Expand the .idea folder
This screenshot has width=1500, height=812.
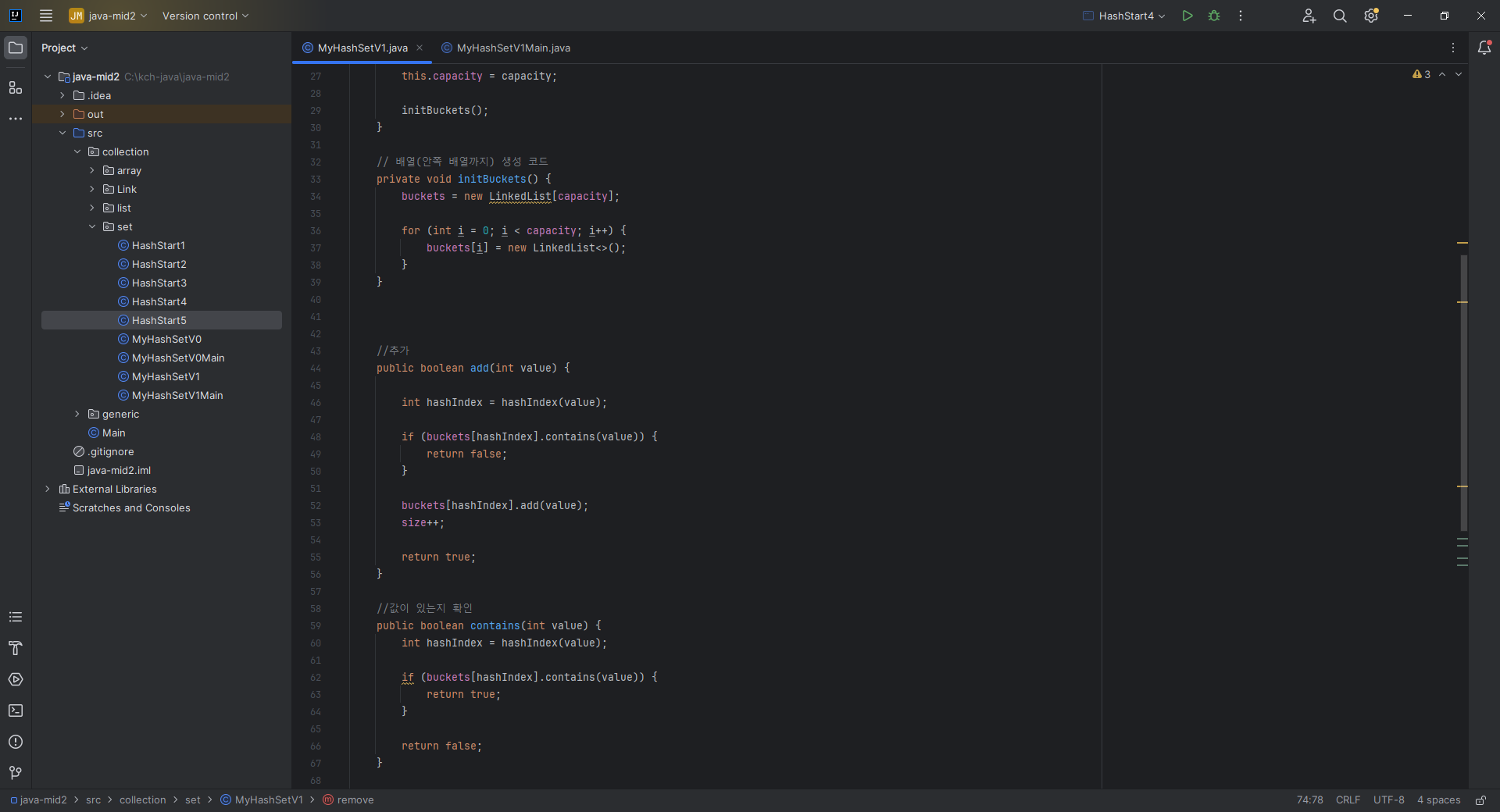62,95
